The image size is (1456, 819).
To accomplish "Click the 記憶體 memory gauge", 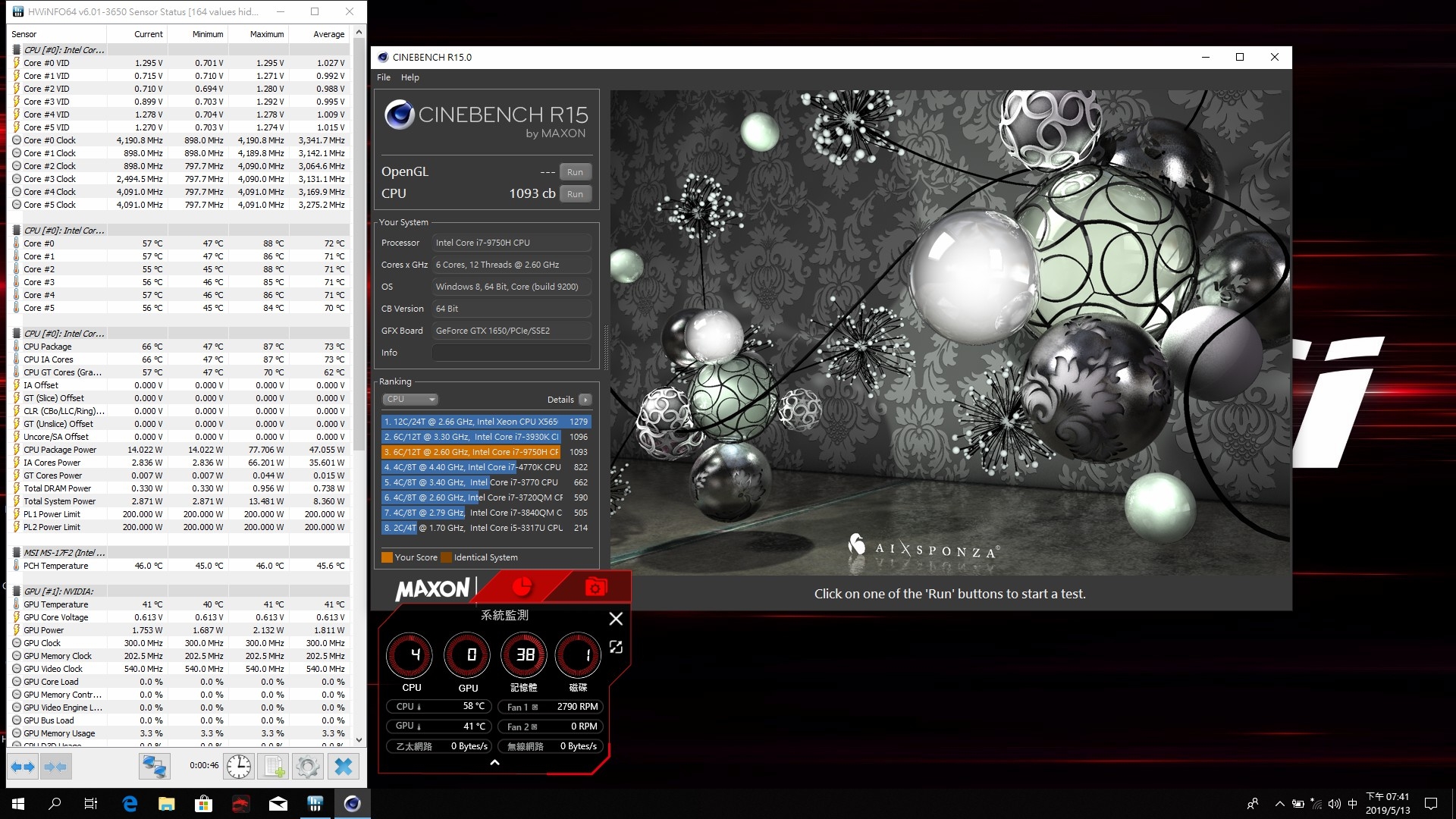I will tap(524, 655).
